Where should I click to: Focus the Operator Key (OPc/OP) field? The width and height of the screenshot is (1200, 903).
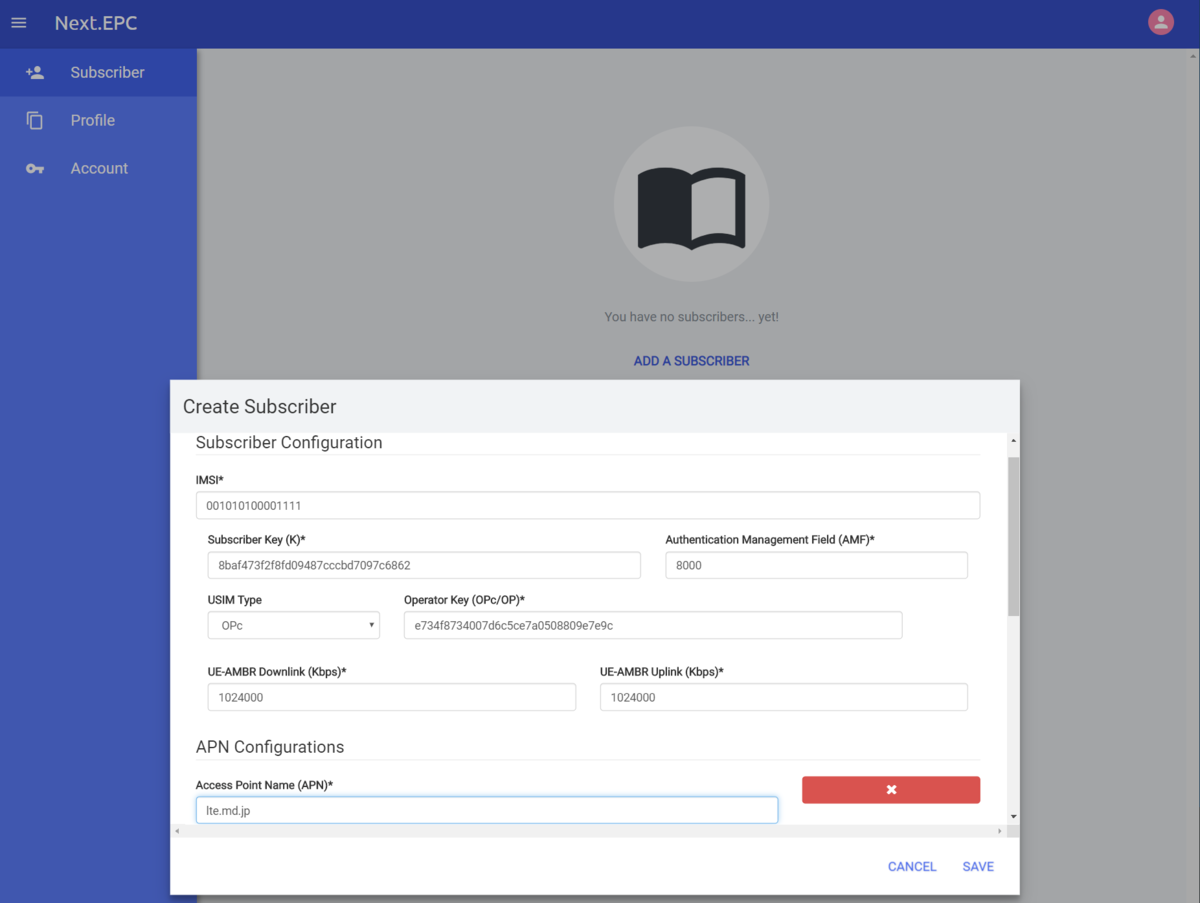pyautogui.click(x=653, y=625)
